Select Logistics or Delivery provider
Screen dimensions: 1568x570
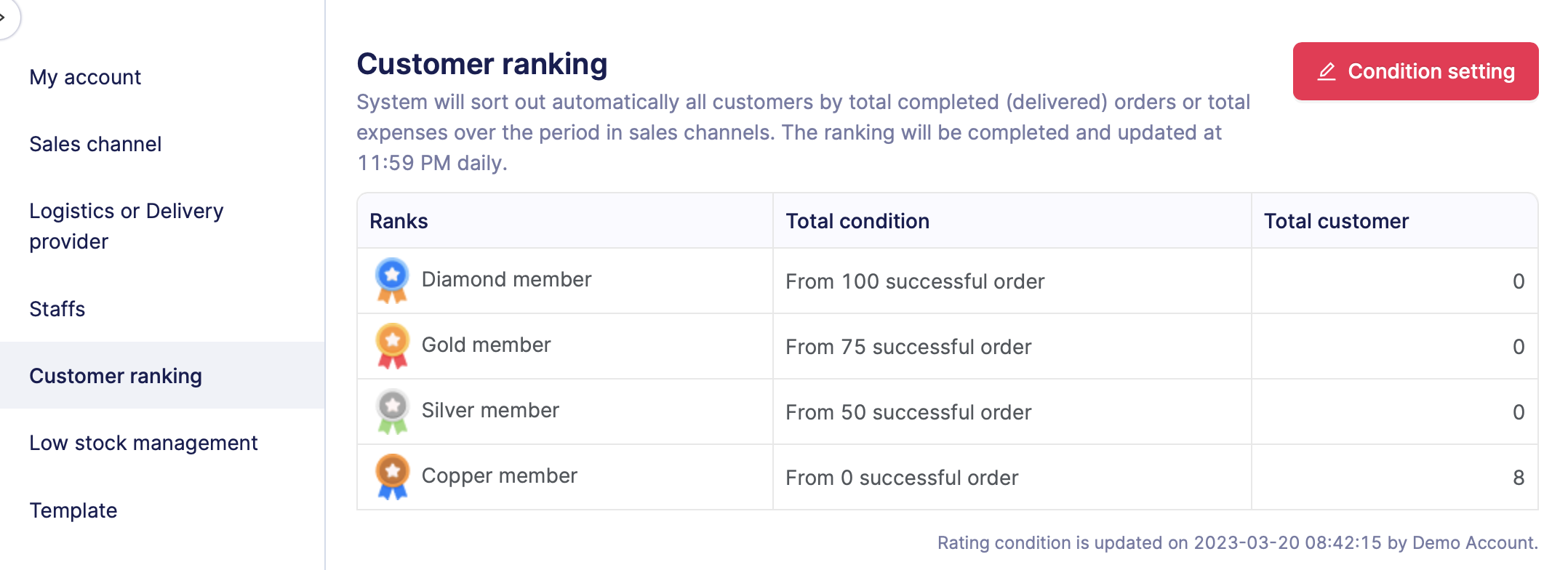126,226
